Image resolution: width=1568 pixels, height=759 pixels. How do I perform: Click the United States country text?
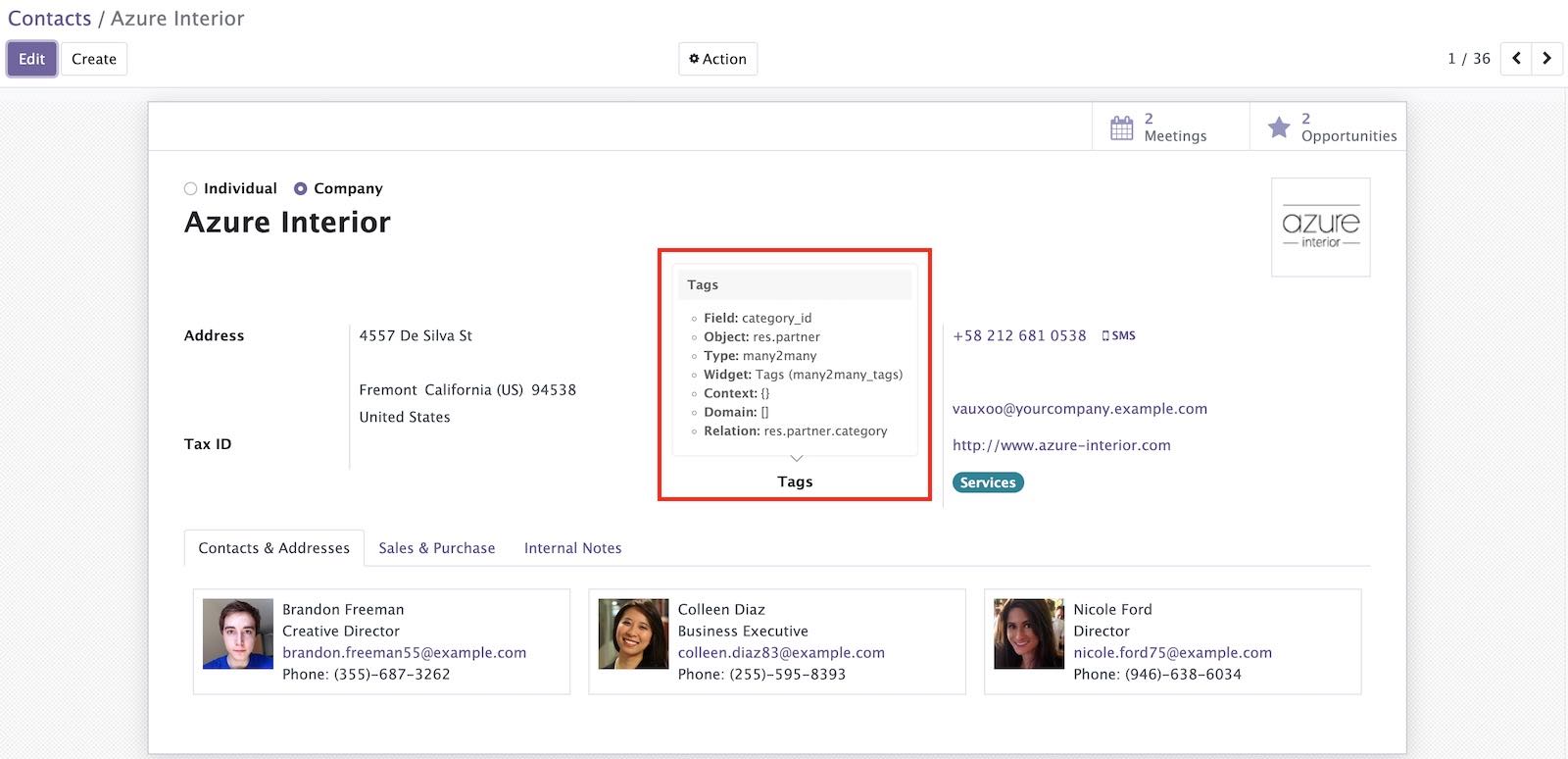(x=405, y=417)
